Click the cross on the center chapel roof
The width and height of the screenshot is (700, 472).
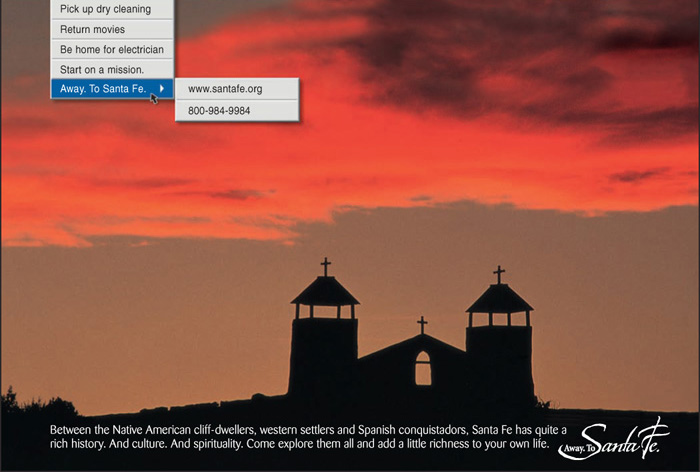click(x=422, y=325)
